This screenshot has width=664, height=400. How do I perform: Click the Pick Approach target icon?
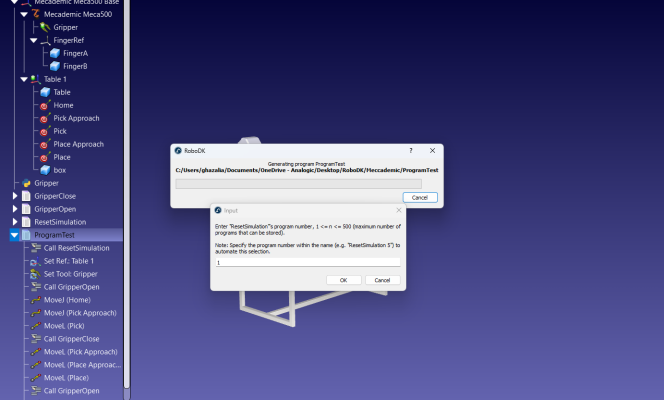tap(45, 119)
